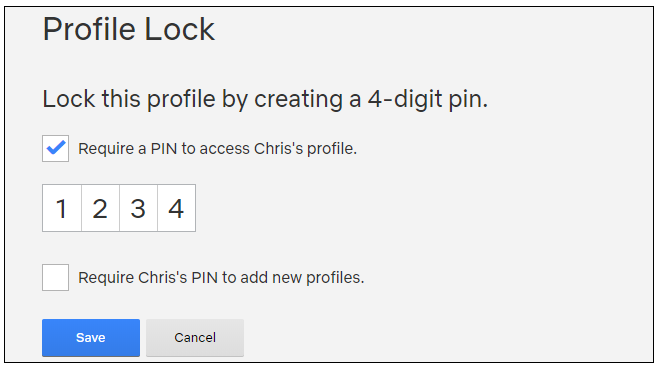
Task: Hit the blue Save button
Action: pos(91,338)
